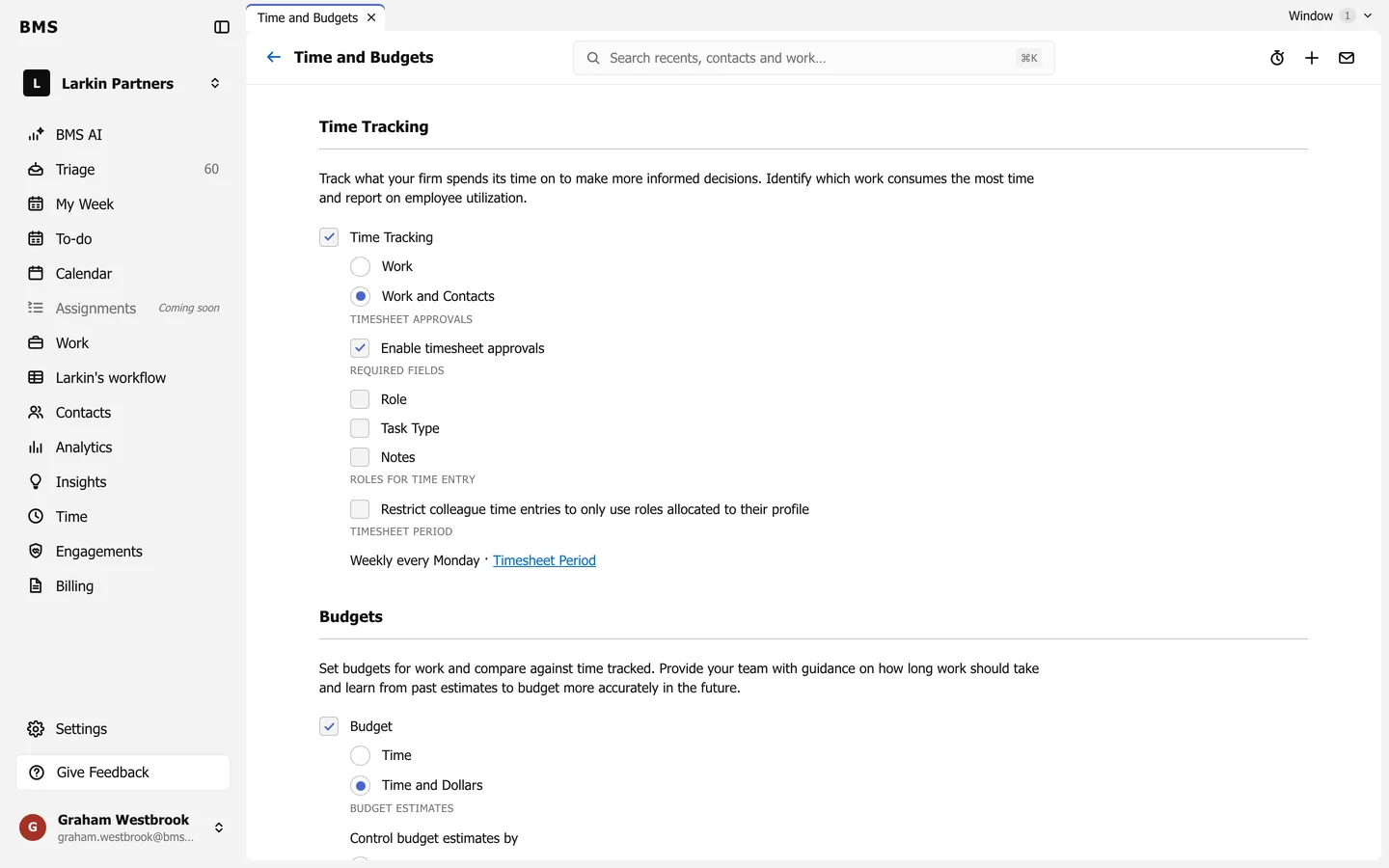Image resolution: width=1389 pixels, height=868 pixels.
Task: Open Calendar in sidebar
Action: 123,273
